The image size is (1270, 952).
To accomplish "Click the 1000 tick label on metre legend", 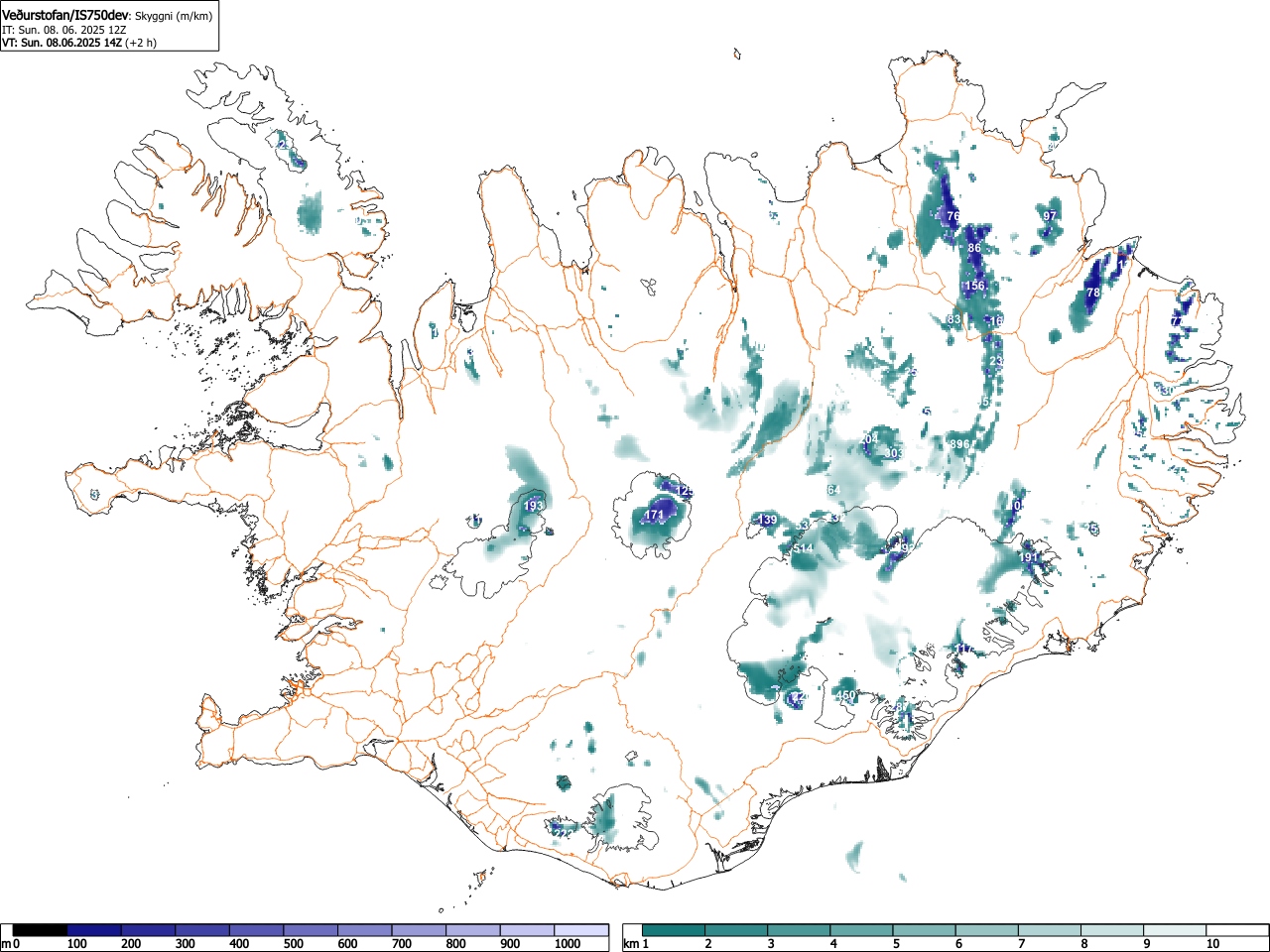I will click(568, 944).
